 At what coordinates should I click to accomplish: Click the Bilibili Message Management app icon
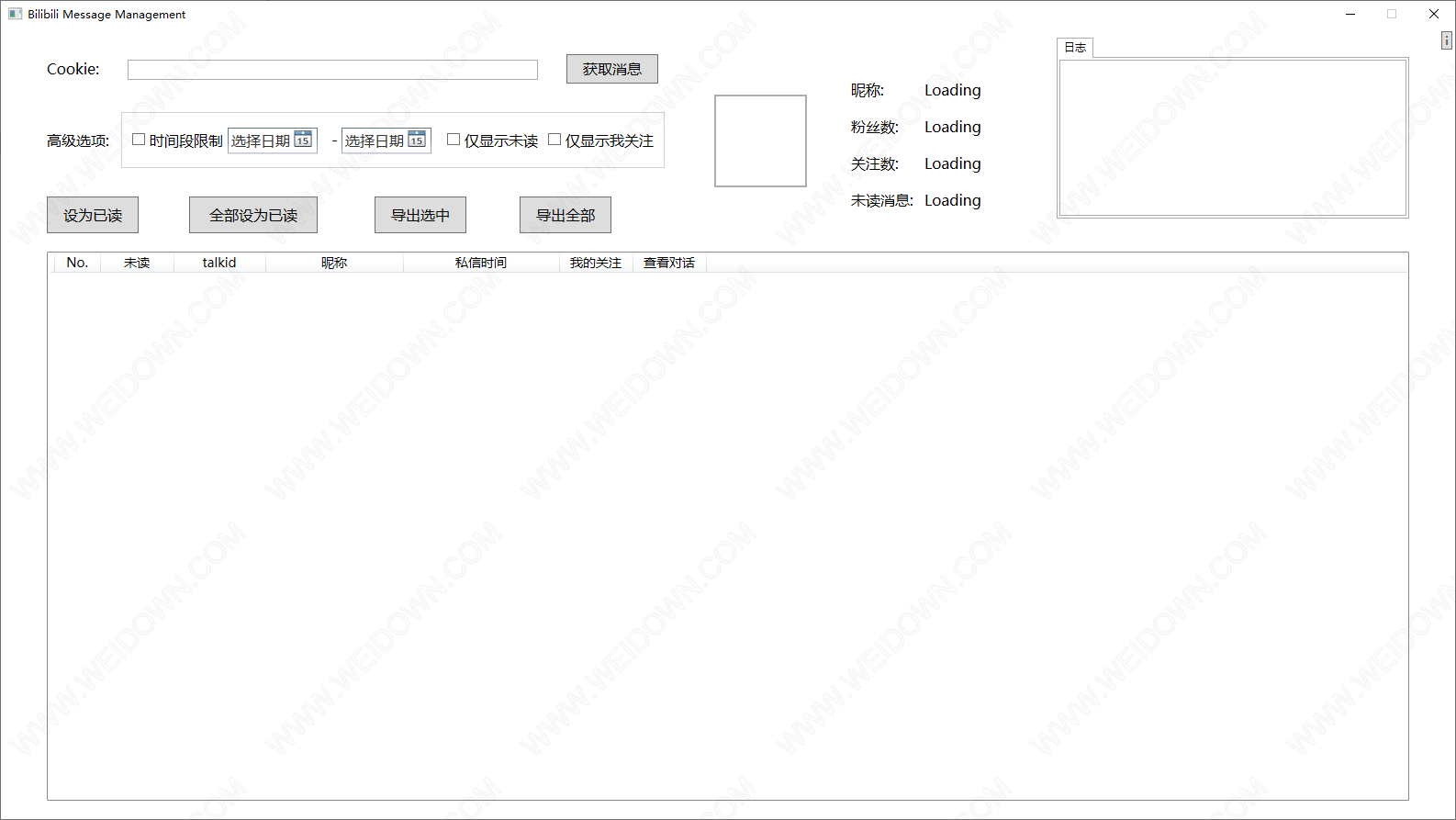(15, 14)
